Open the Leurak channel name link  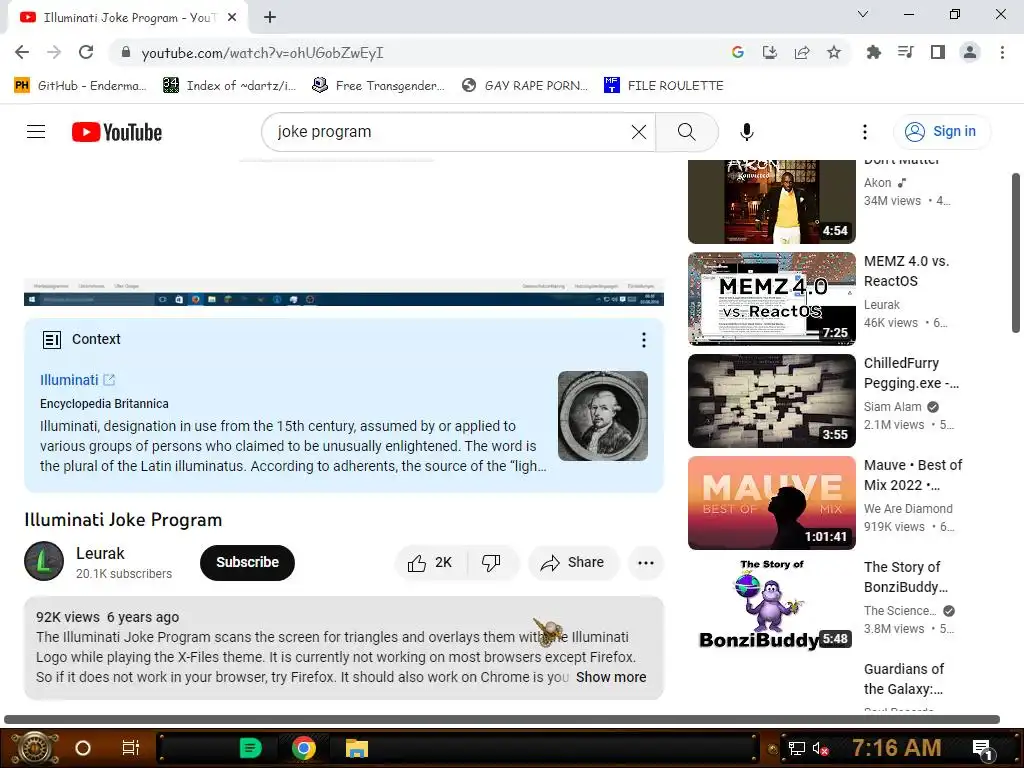tap(100, 553)
